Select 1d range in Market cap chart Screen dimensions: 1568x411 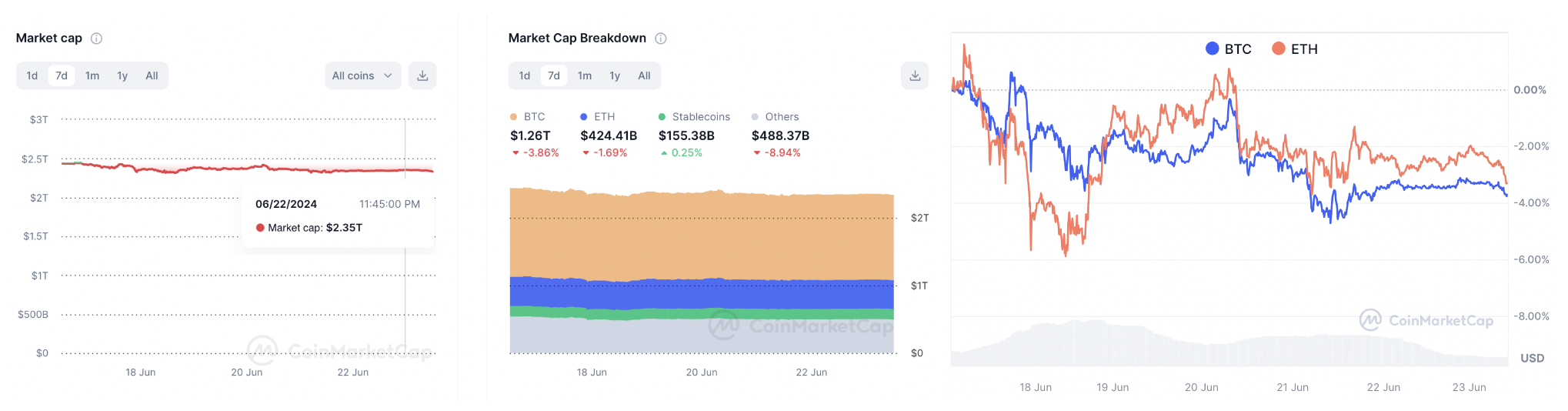(x=32, y=75)
